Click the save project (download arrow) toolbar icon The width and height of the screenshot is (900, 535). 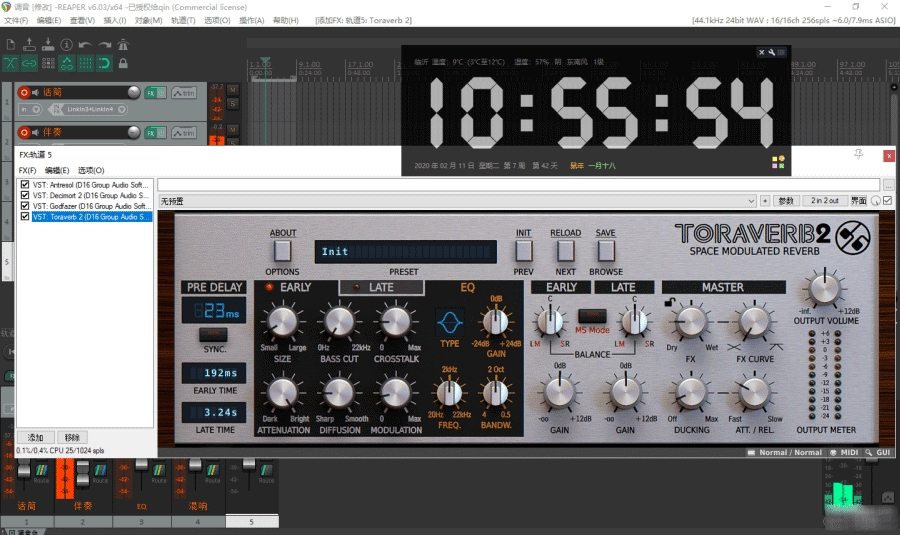(x=48, y=45)
